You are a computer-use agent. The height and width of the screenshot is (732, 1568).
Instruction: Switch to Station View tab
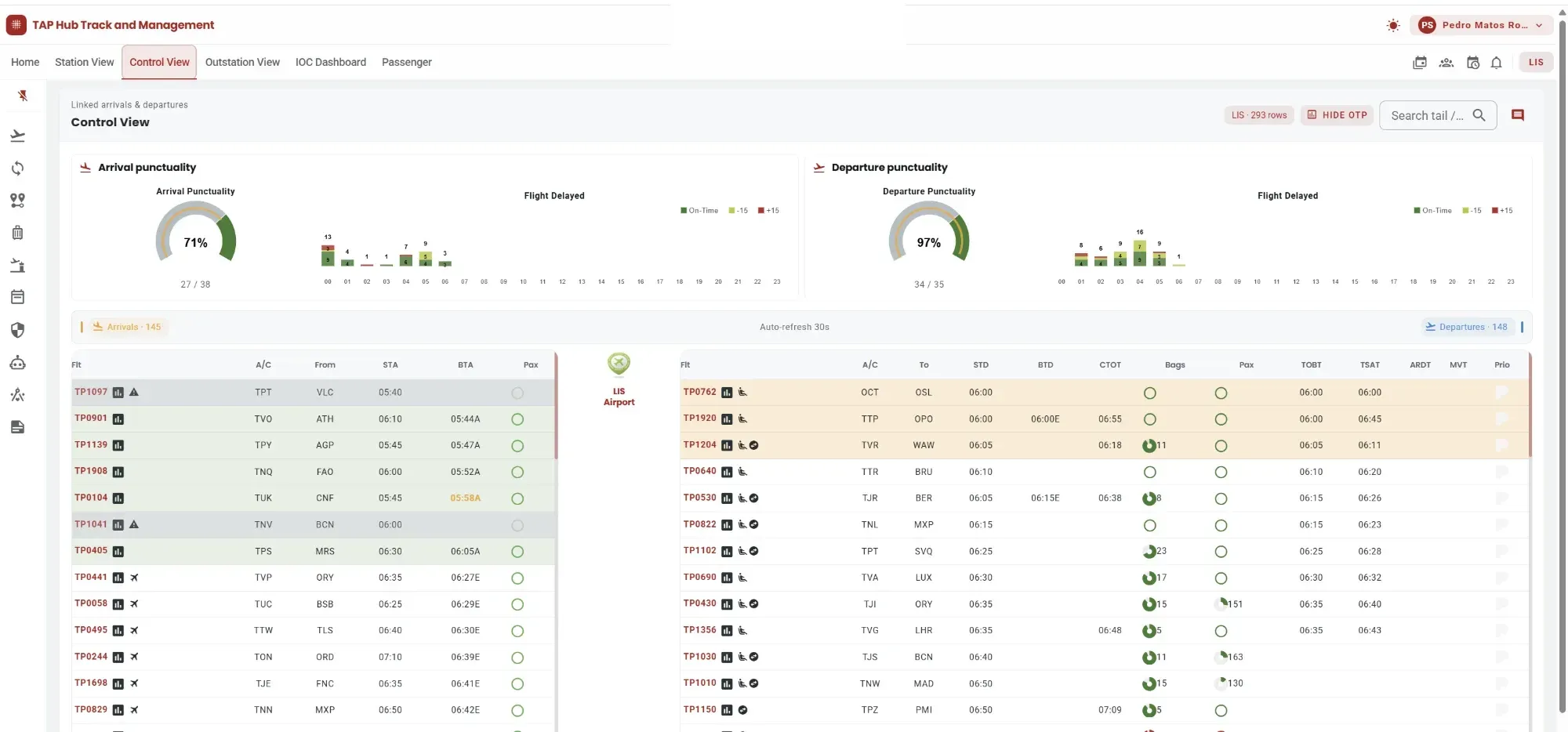tap(84, 63)
